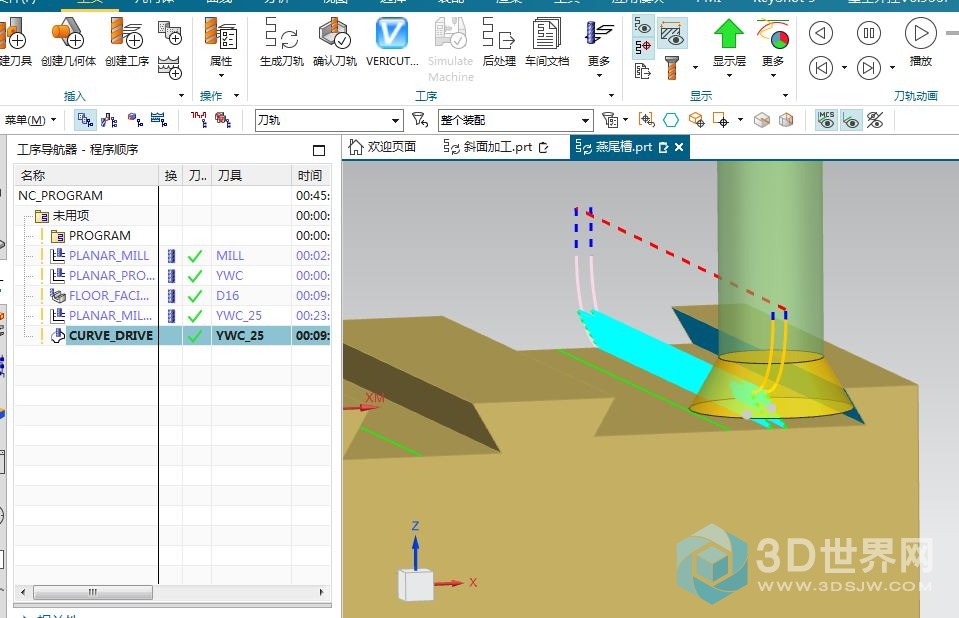
Task: Play the tool path animation (播放)
Action: [920, 33]
